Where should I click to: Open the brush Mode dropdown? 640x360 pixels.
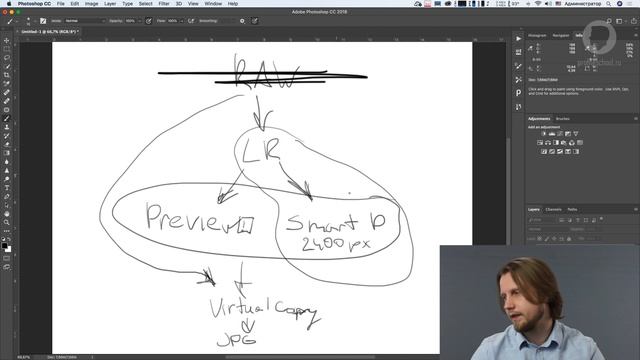[85, 21]
